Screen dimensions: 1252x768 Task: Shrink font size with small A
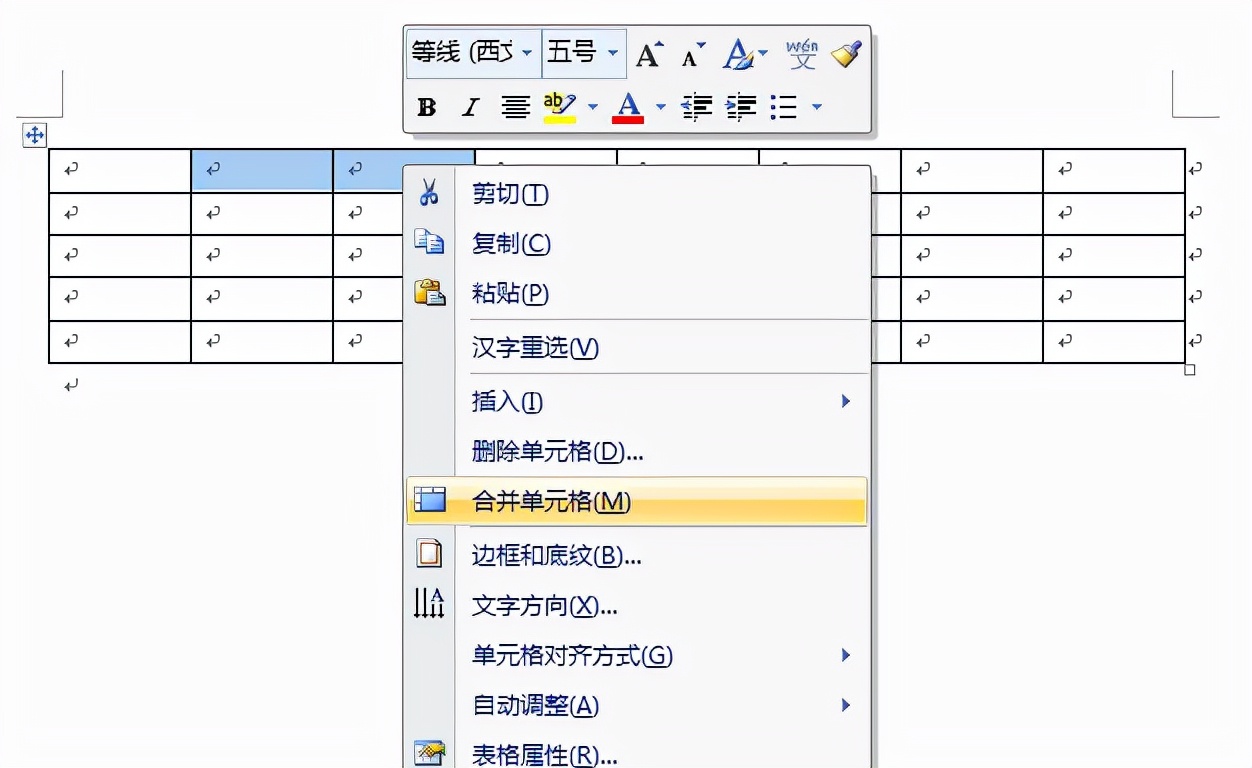pyautogui.click(x=693, y=54)
